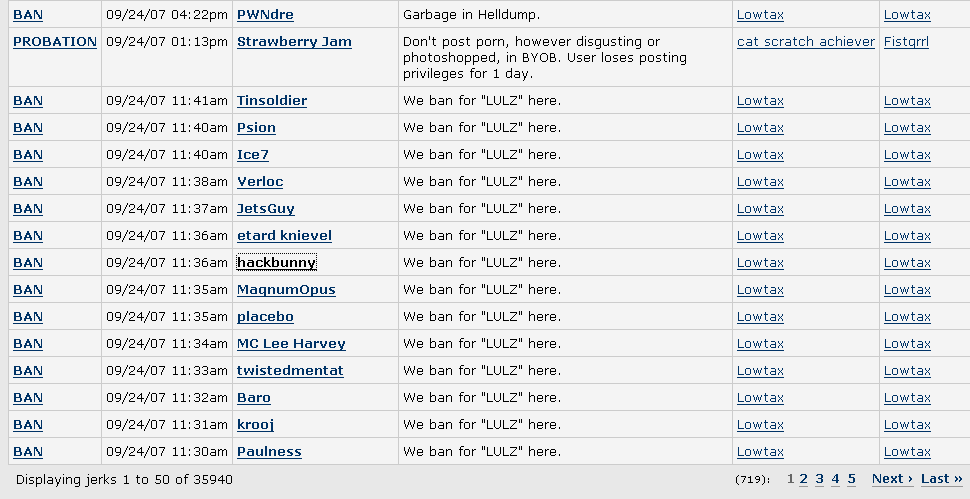Open MagnumOpus user link
970x499 pixels.
286,290
